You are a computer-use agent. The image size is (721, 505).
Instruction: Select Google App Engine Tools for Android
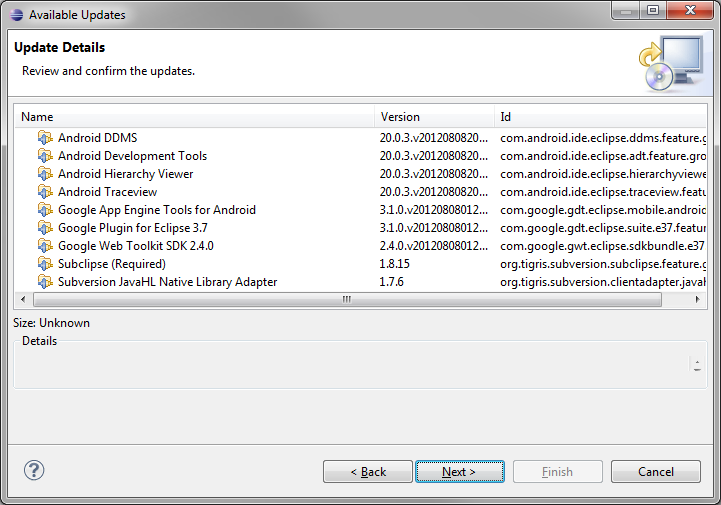(x=157, y=210)
